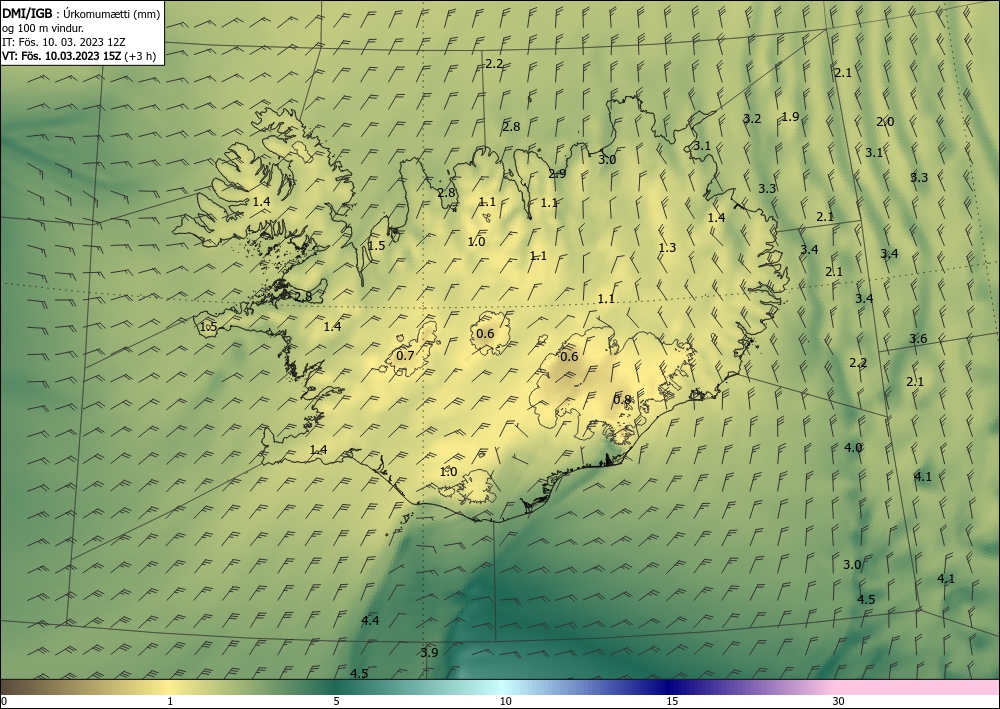Click the 1.9 precipitation value
Screen dimensions: 1000x709
click(790, 117)
